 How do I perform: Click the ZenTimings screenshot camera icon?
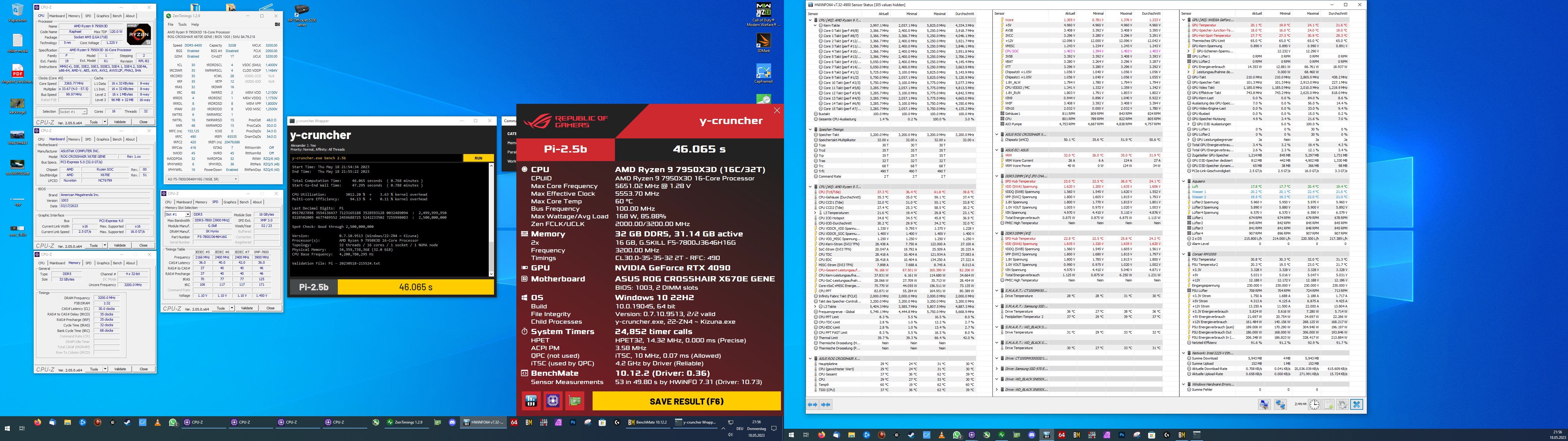point(277,24)
